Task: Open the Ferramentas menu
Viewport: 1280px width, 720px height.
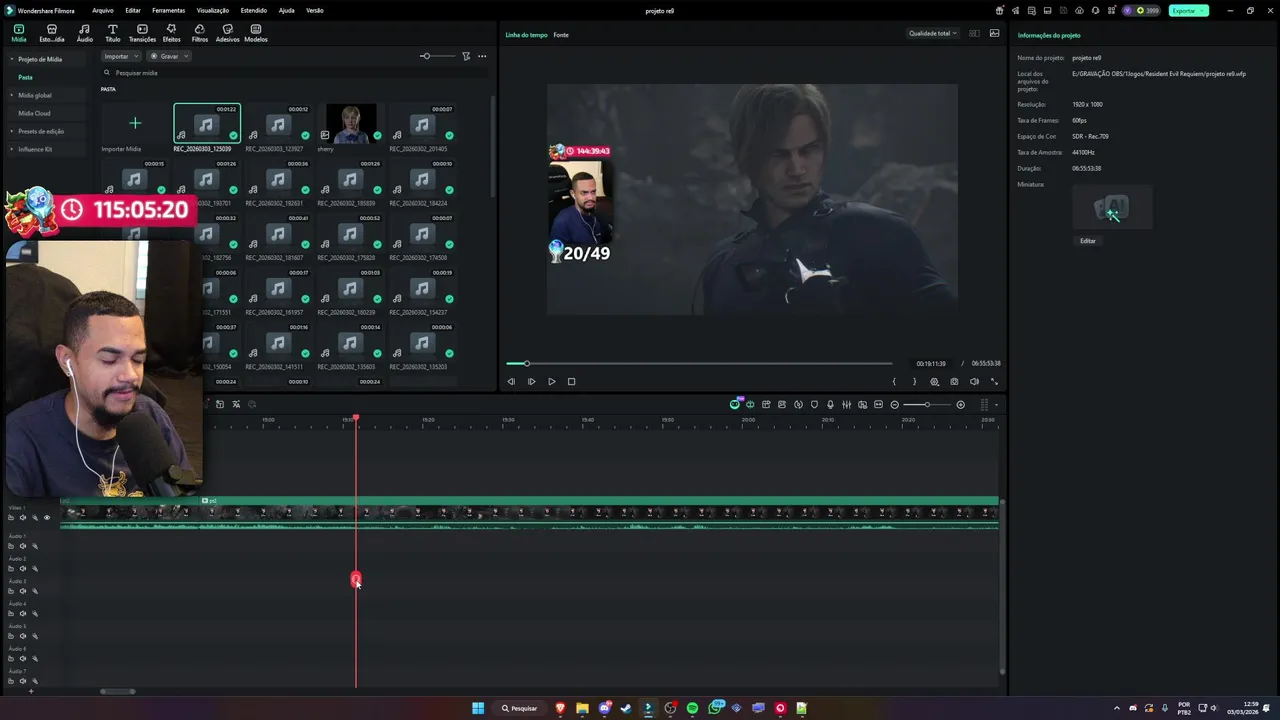Action: coord(168,10)
